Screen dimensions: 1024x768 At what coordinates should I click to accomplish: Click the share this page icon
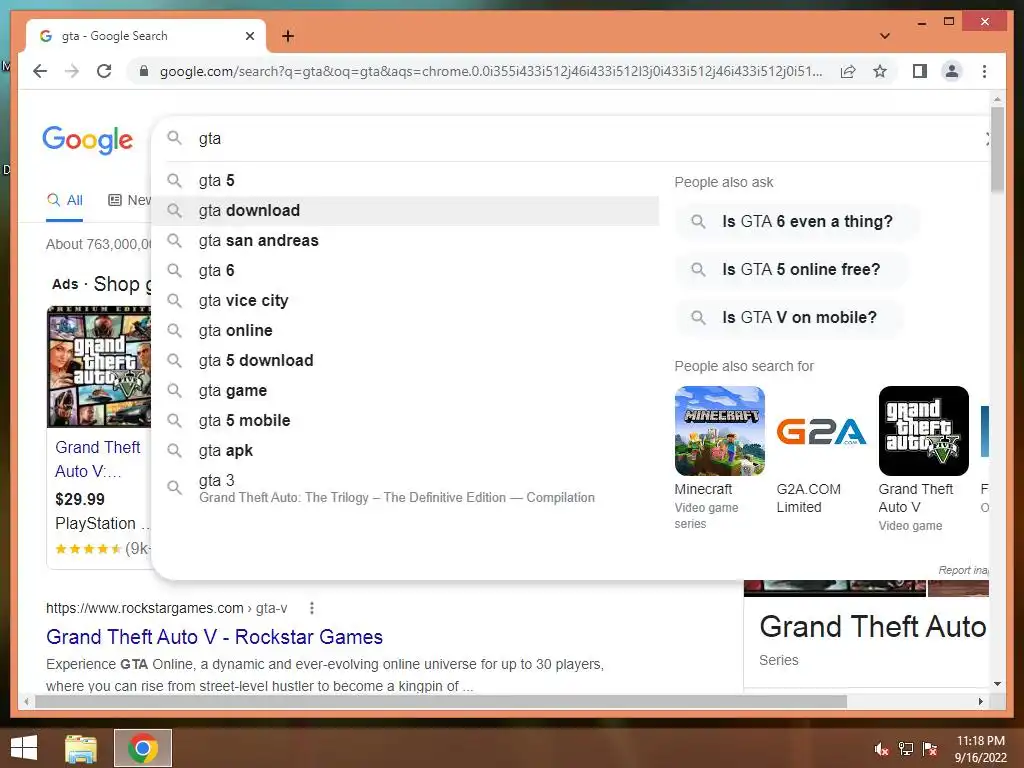(x=848, y=71)
